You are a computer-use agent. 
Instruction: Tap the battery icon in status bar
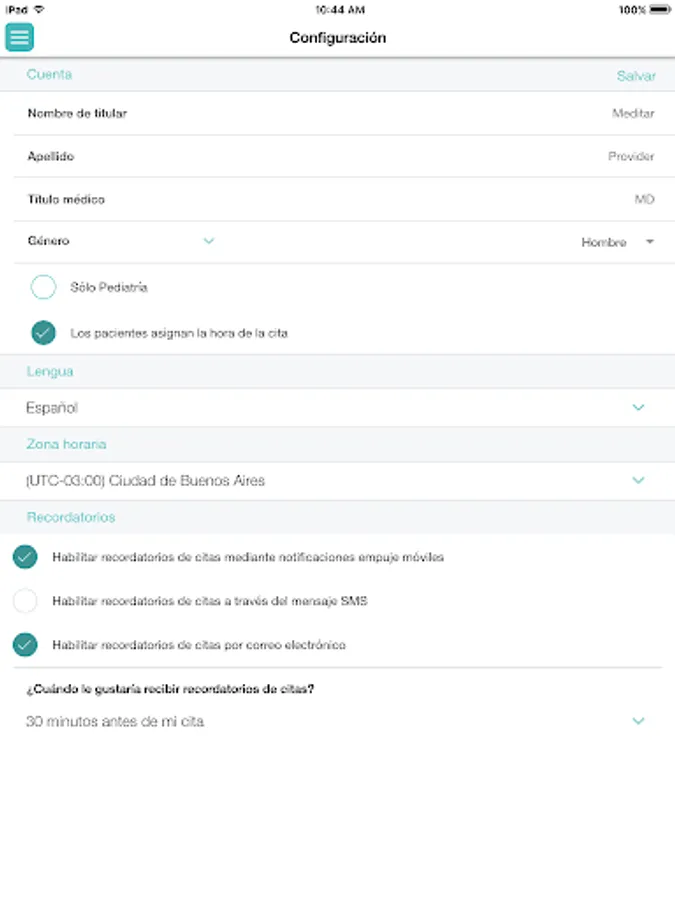[659, 9]
